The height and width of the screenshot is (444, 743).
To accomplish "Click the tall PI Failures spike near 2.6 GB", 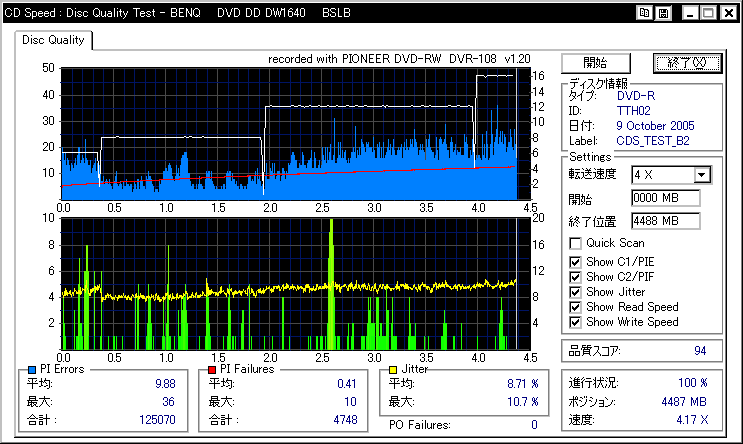I will pos(331,284).
